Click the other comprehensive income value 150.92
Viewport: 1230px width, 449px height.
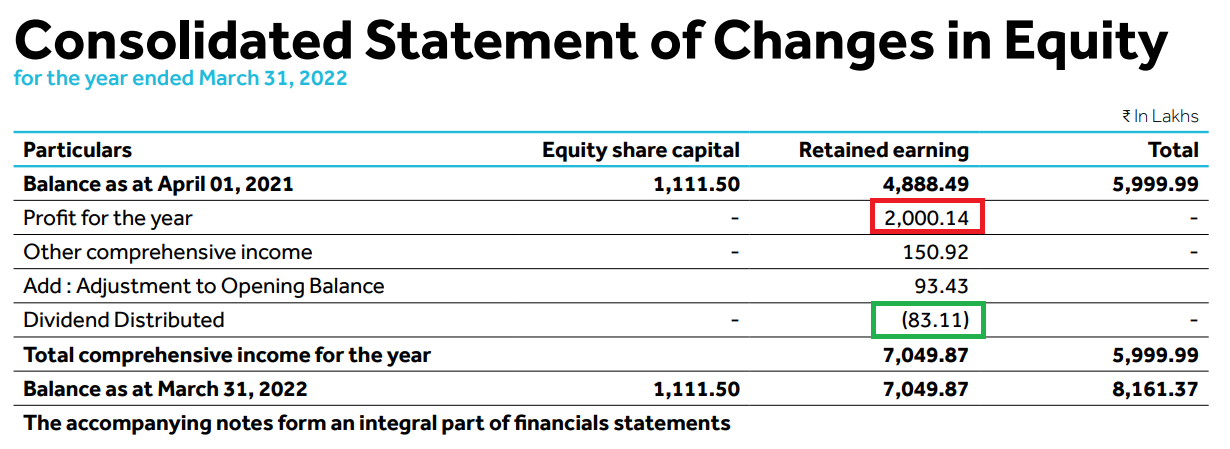pos(935,252)
